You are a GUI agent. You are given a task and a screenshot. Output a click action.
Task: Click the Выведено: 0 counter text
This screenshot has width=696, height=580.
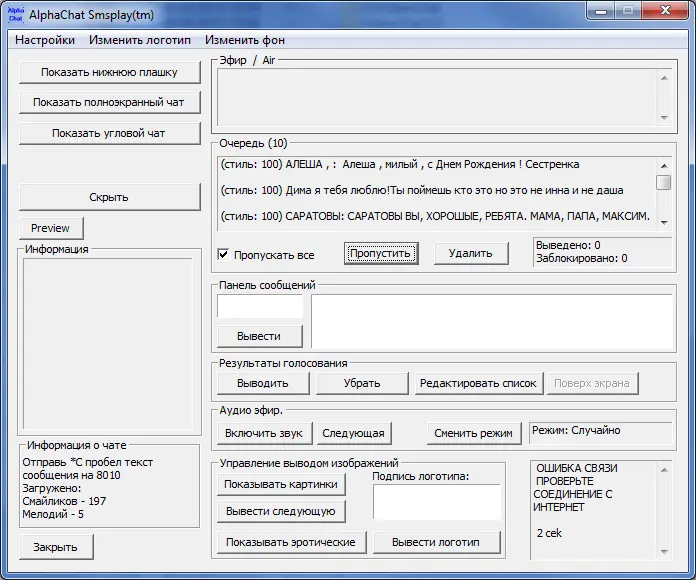point(568,245)
